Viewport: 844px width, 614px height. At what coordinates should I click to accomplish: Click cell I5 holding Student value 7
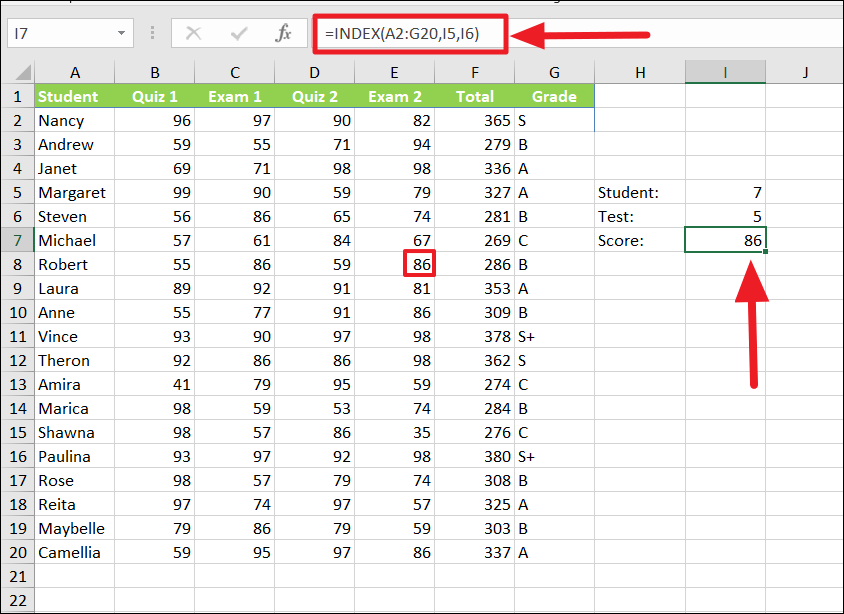[725, 192]
